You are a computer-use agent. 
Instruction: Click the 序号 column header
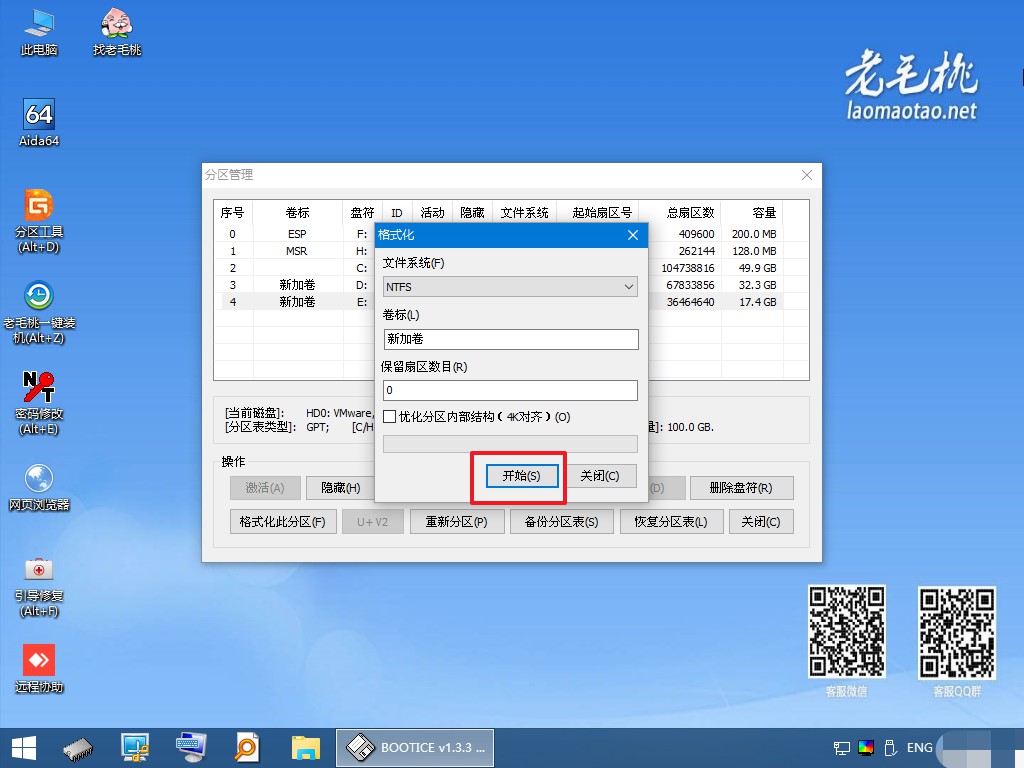pyautogui.click(x=233, y=213)
